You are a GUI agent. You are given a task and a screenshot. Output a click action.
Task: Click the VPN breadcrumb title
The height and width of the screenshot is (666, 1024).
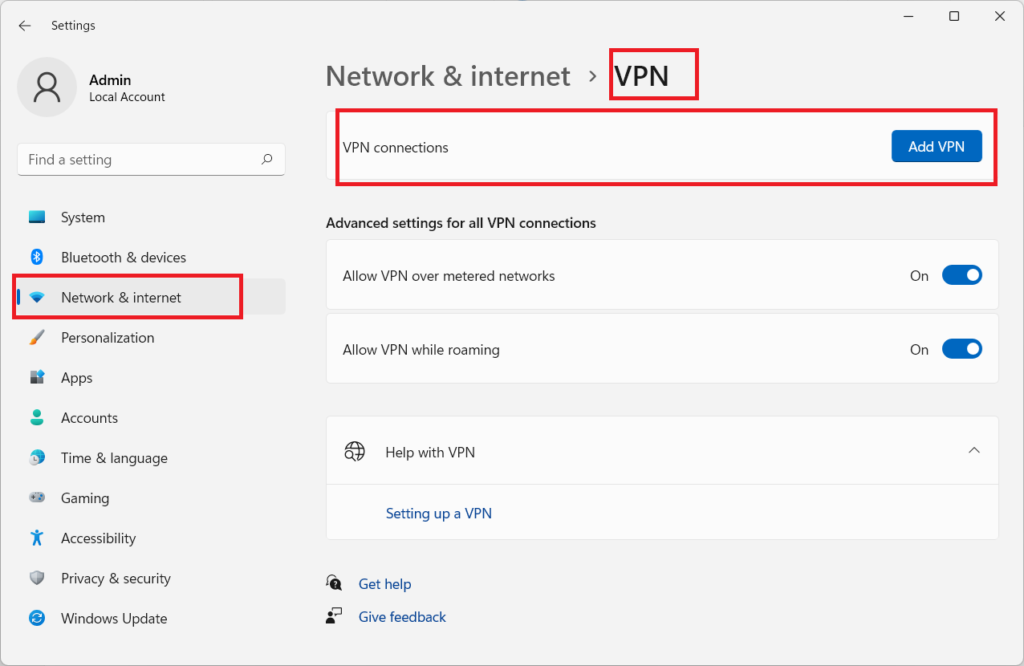coord(641,76)
